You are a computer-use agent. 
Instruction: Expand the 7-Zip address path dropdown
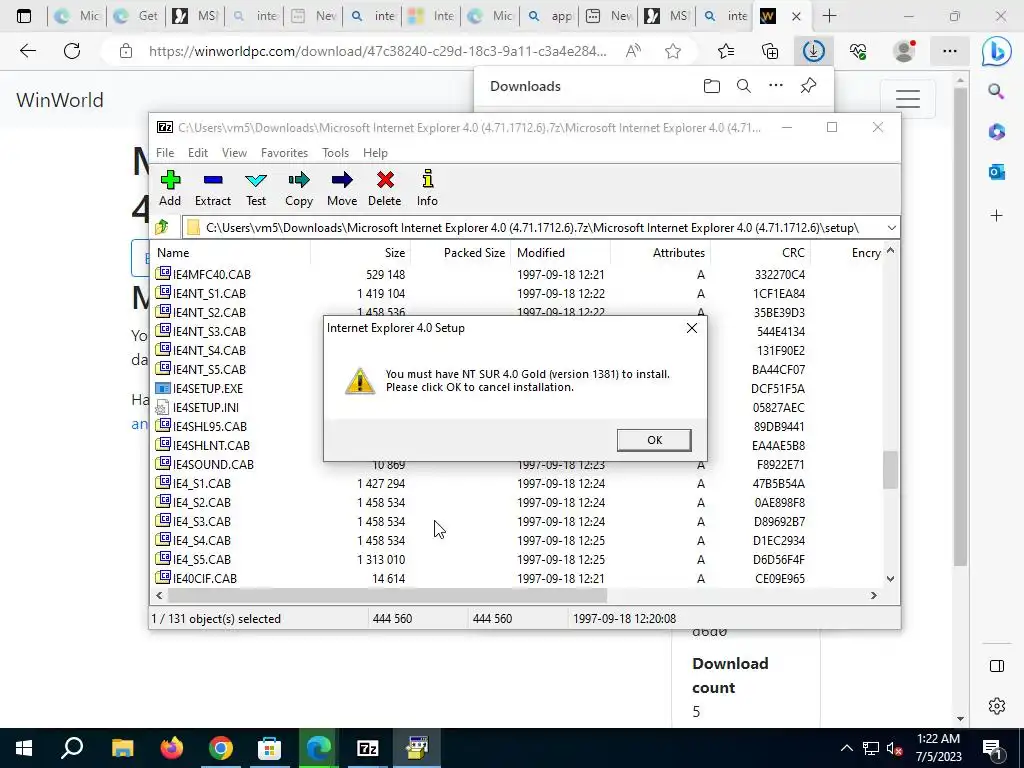891,227
